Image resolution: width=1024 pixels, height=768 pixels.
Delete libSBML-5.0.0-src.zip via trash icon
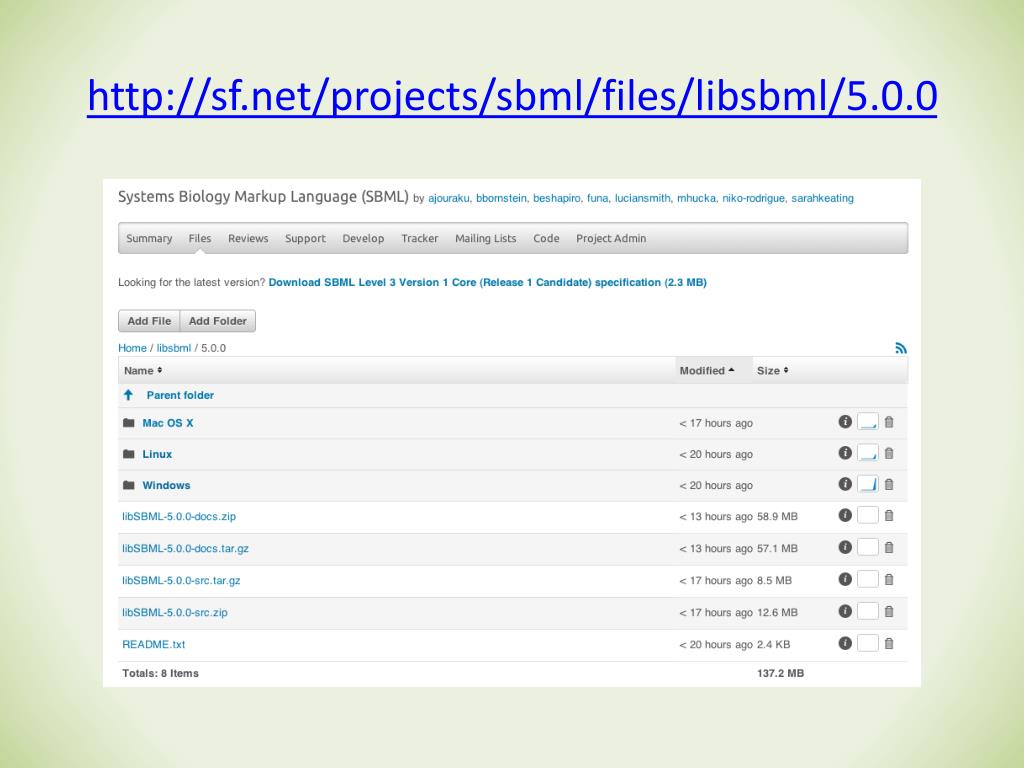889,612
